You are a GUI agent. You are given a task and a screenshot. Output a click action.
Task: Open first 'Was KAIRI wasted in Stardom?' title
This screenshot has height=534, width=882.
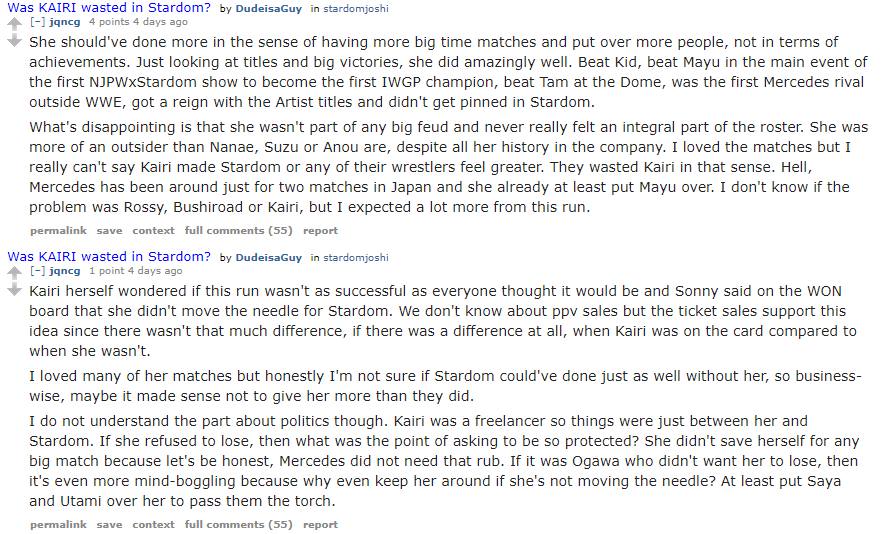pos(109,8)
